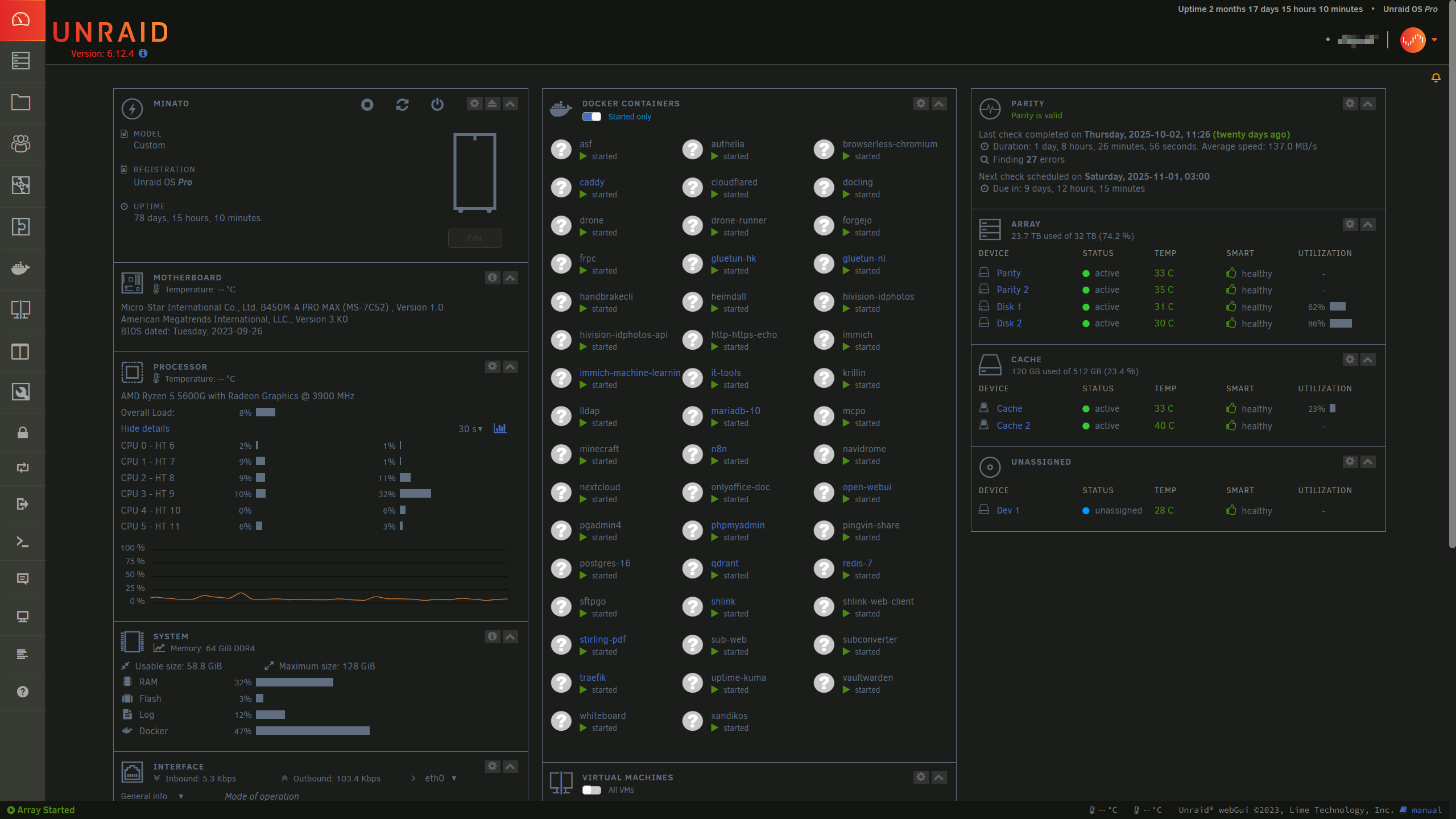Click the notification bell icon
The height and width of the screenshot is (819, 1456).
(x=1436, y=78)
